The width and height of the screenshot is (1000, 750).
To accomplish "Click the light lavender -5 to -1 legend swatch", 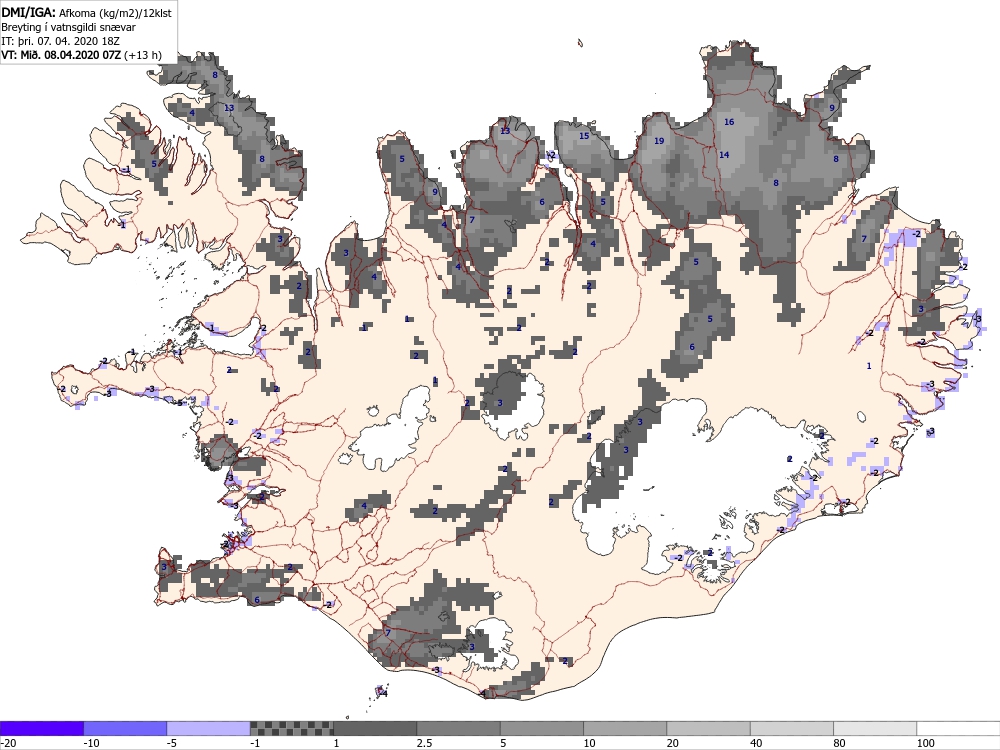I will click(x=209, y=728).
